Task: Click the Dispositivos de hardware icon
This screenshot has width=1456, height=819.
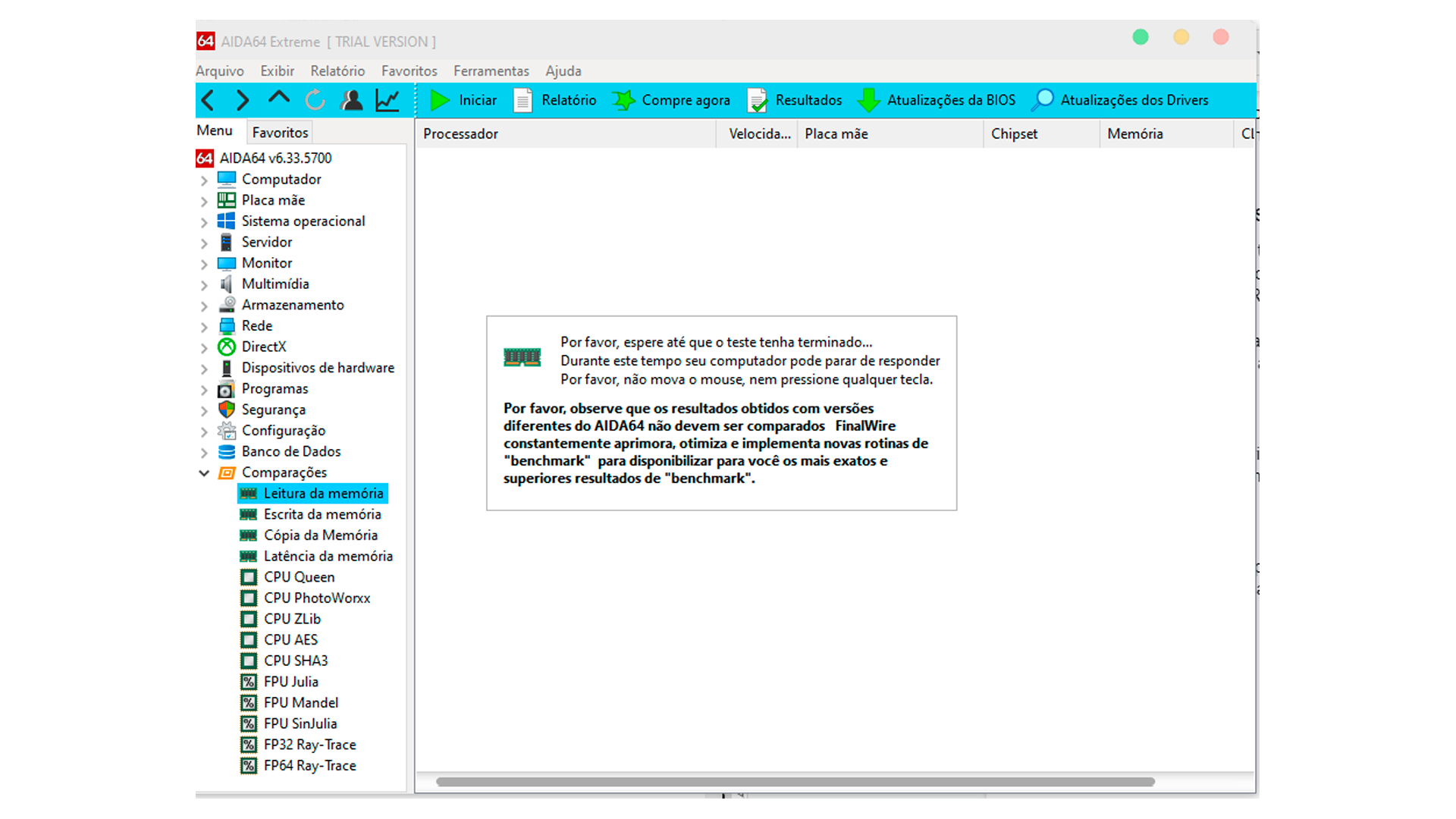Action: (227, 368)
